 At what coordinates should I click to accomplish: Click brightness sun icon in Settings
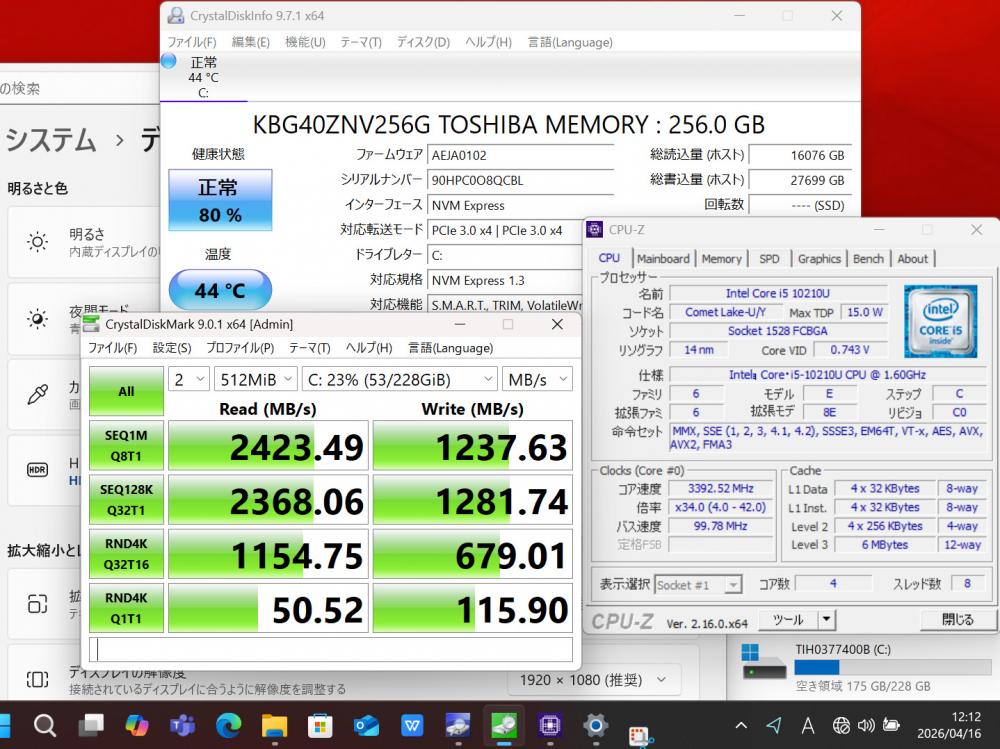(x=38, y=242)
